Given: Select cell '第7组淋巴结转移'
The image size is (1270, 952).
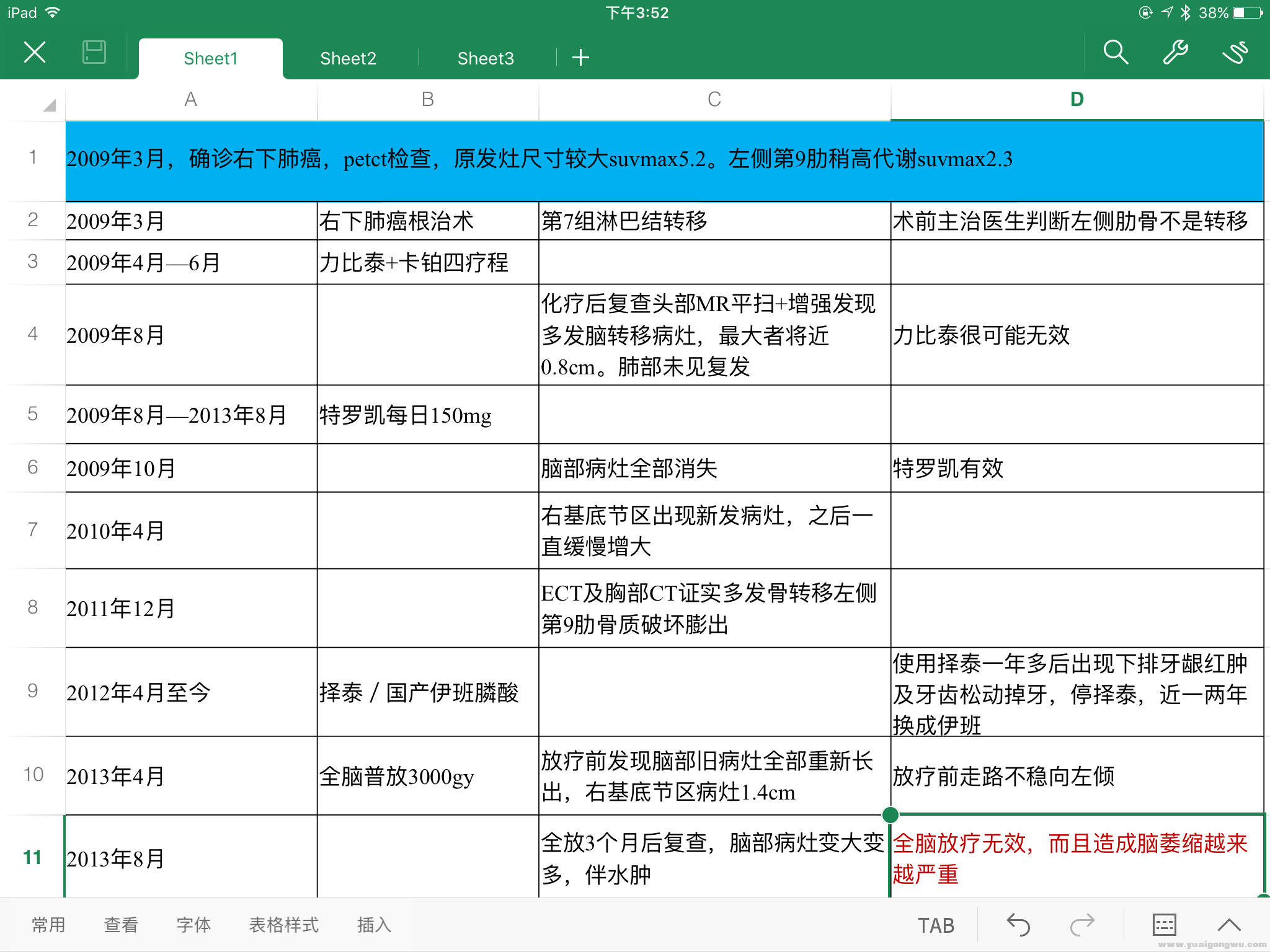Looking at the screenshot, I should coord(714,221).
